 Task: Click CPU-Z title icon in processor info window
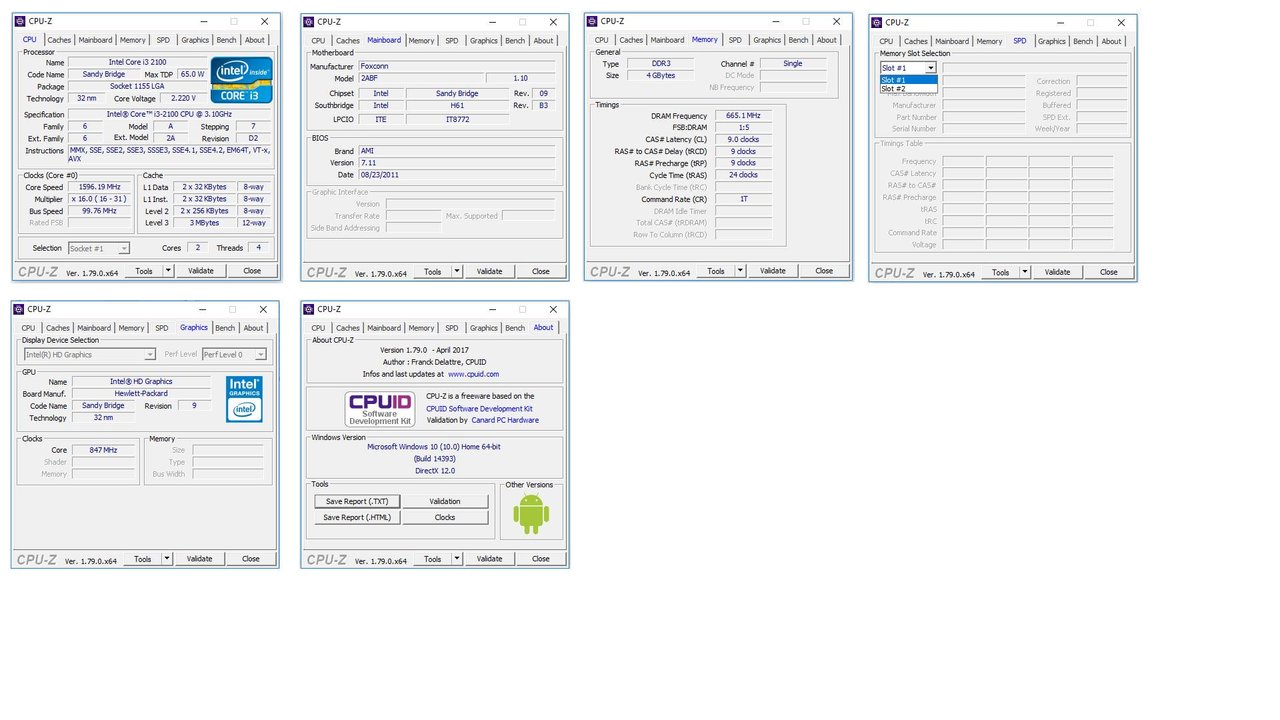pos(19,21)
